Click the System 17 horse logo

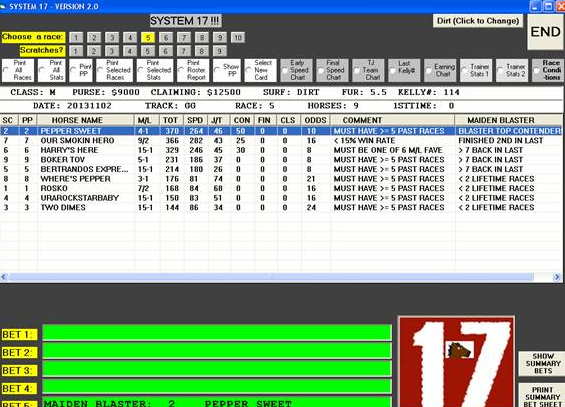coord(456,362)
